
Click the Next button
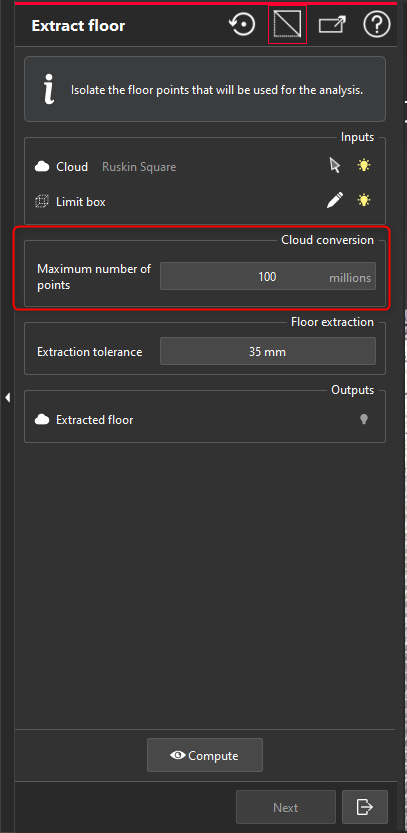(x=286, y=808)
